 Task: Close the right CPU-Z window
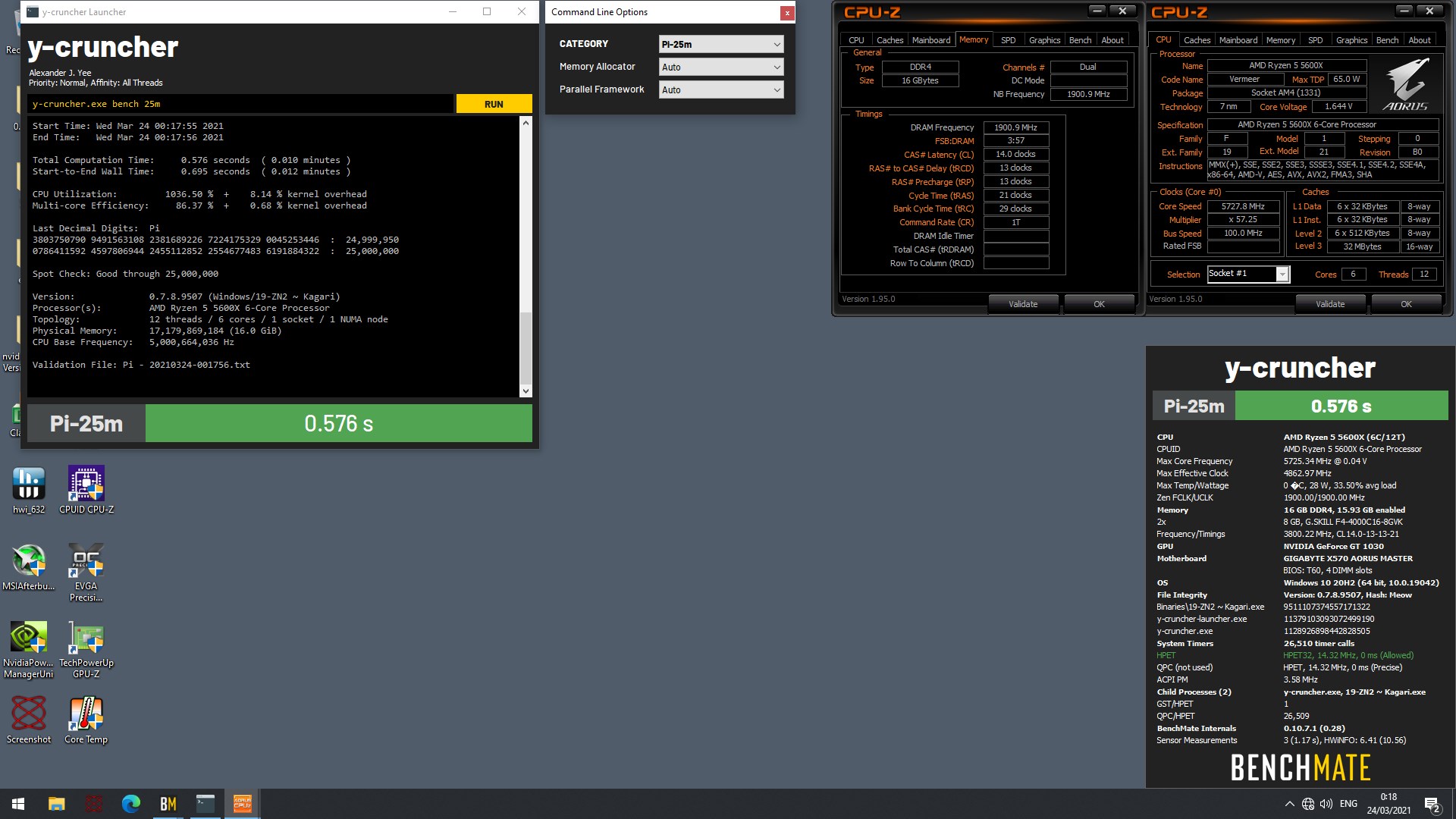1429,11
